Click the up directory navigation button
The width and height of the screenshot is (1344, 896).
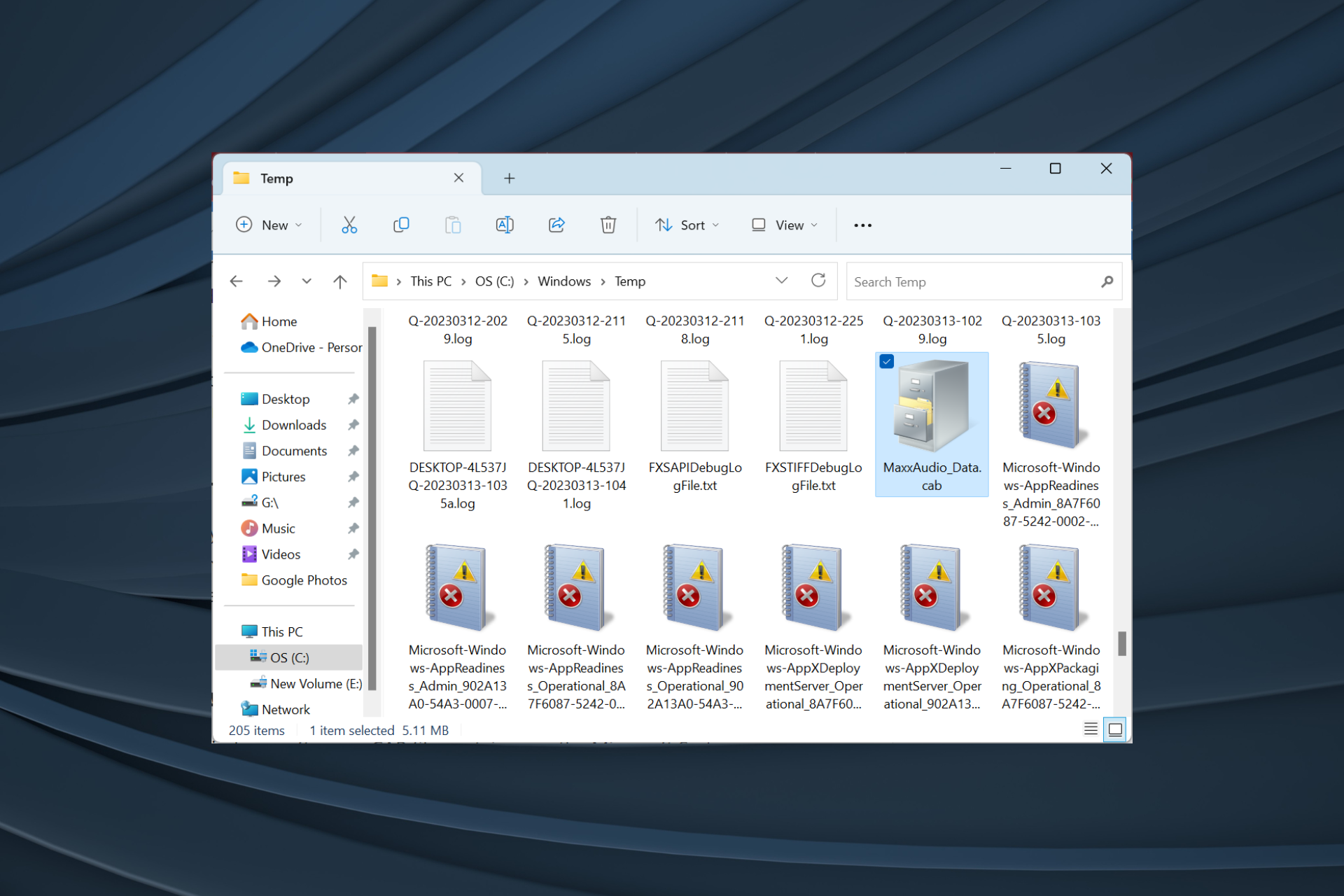[x=341, y=281]
